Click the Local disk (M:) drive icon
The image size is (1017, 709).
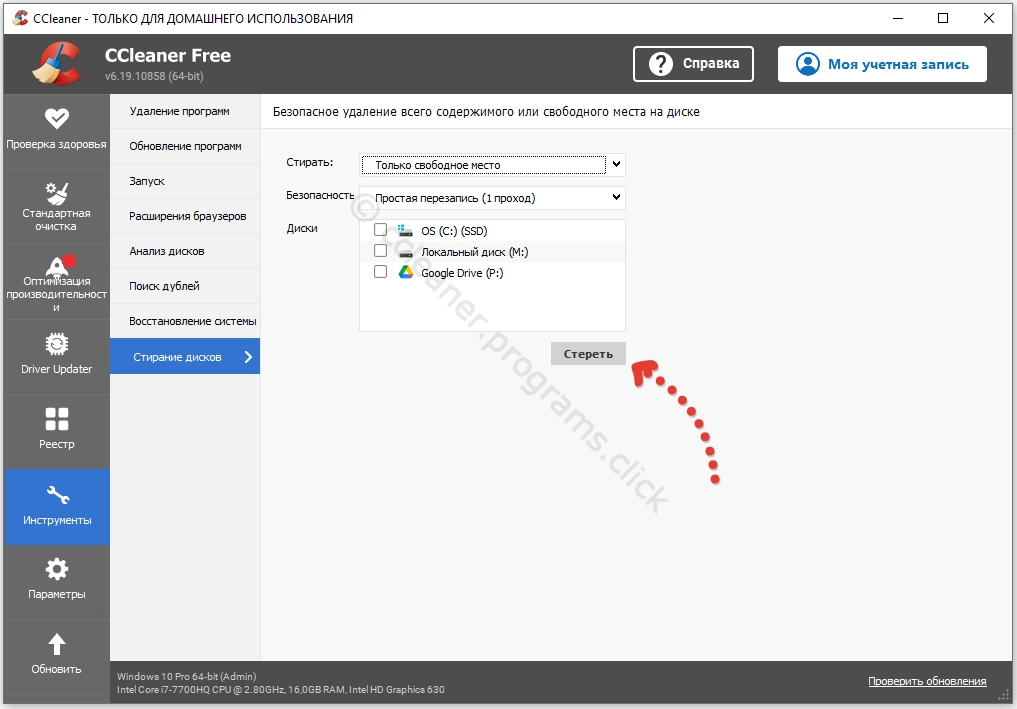pos(405,252)
